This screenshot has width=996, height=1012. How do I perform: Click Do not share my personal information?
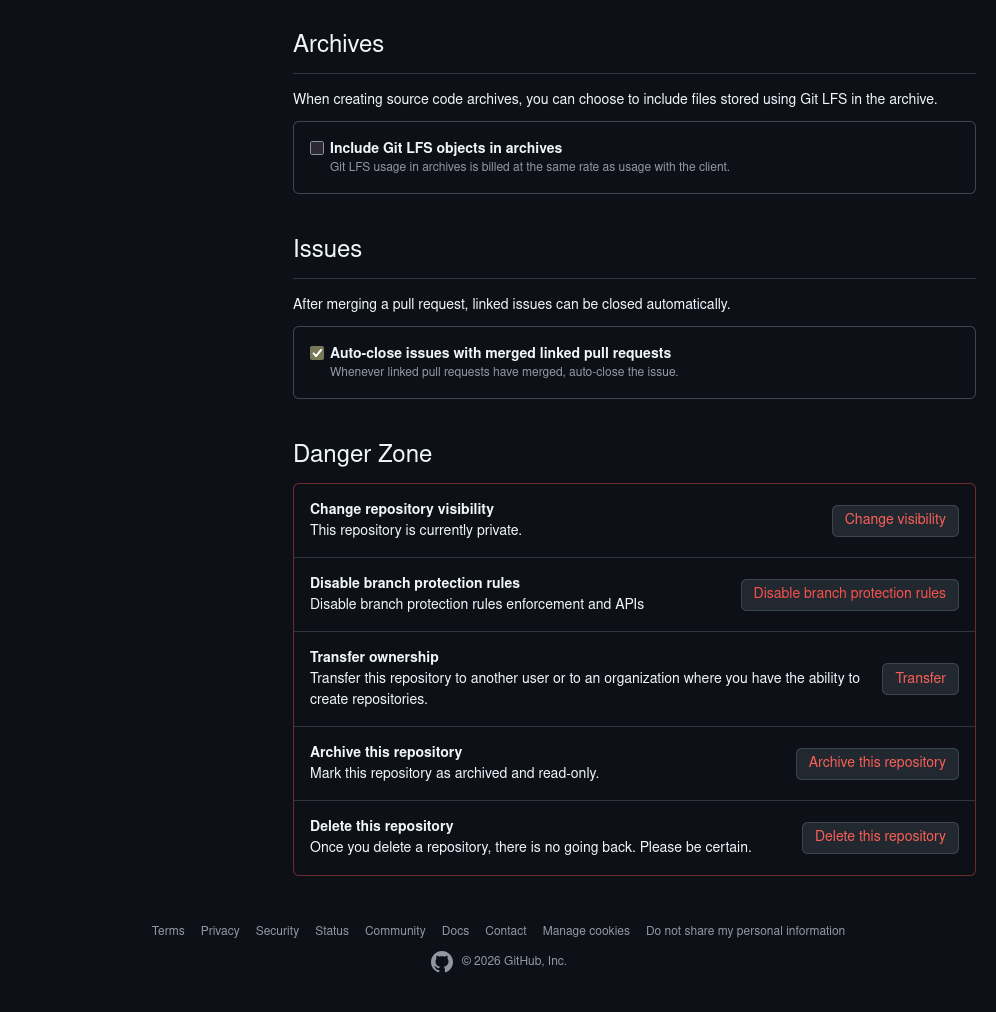point(745,931)
